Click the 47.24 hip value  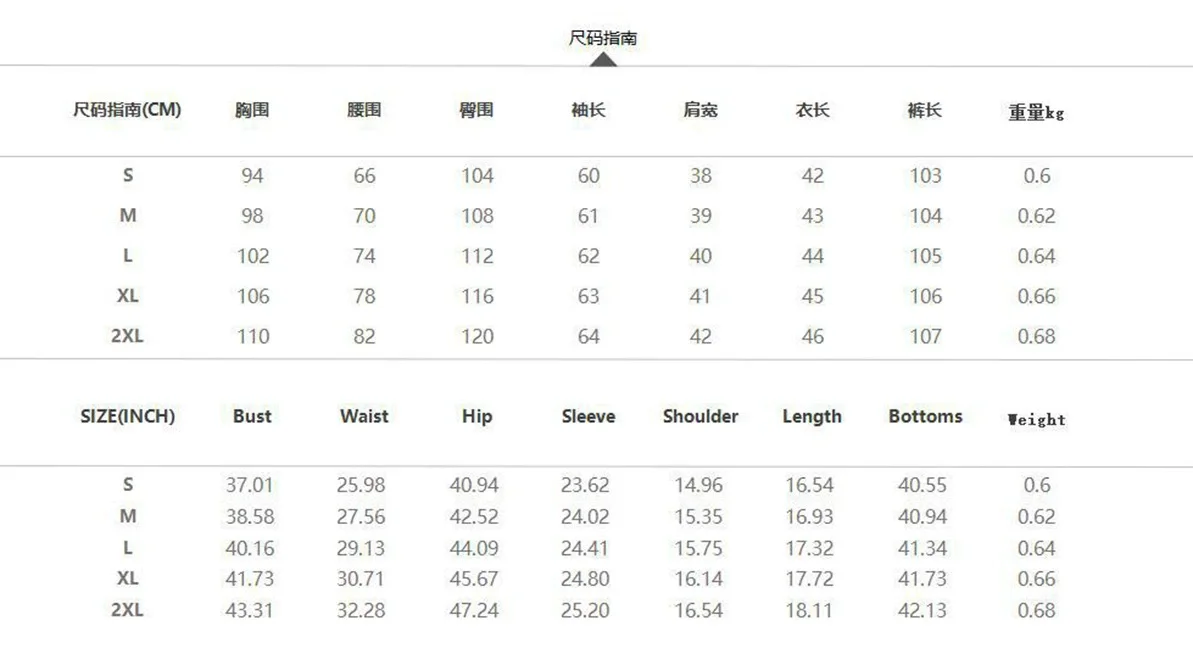(474, 610)
